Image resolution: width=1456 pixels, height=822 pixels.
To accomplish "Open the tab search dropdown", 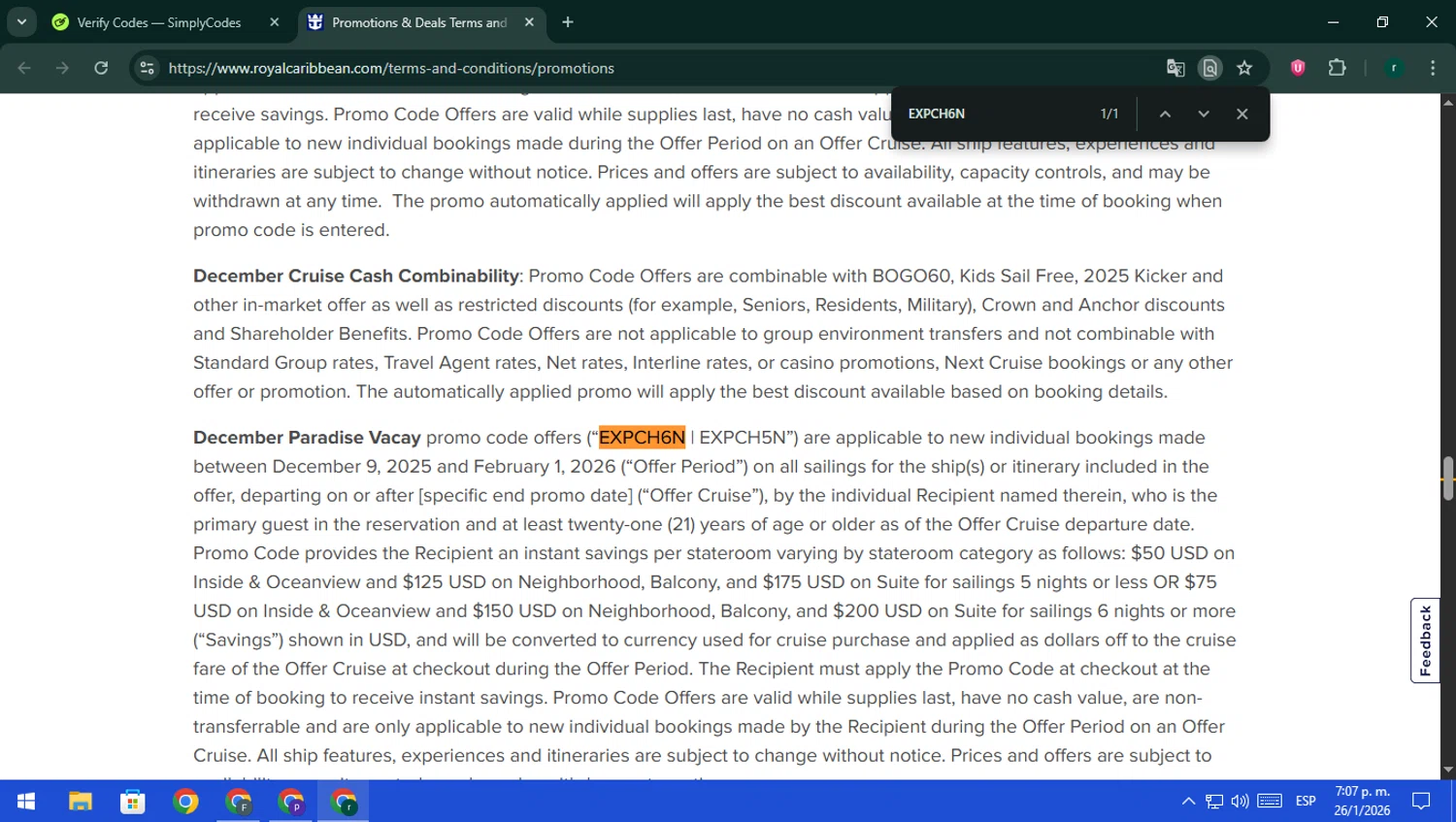I will pos(21,21).
